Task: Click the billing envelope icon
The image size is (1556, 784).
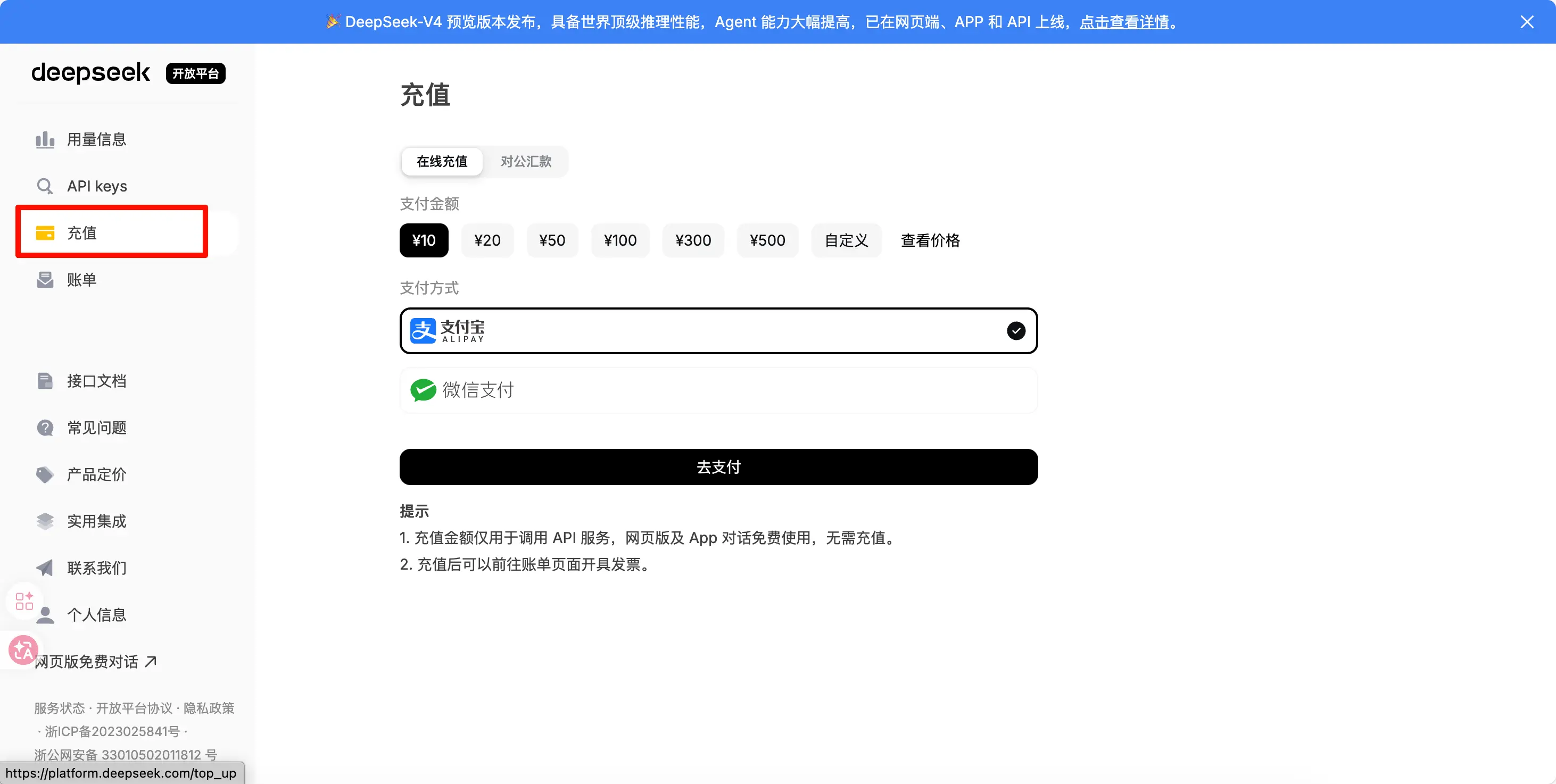Action: tap(45, 279)
